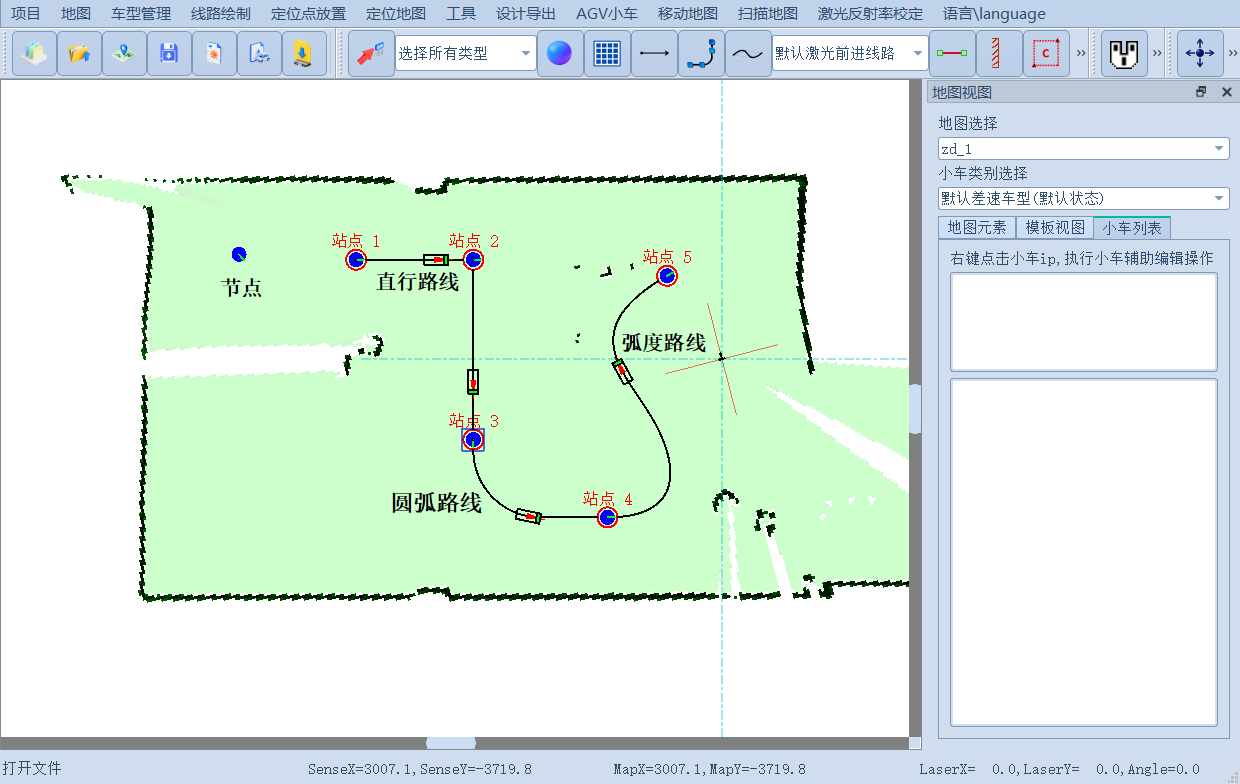Click the four-direction move arrows icon
The width and height of the screenshot is (1240, 784).
coord(1200,54)
